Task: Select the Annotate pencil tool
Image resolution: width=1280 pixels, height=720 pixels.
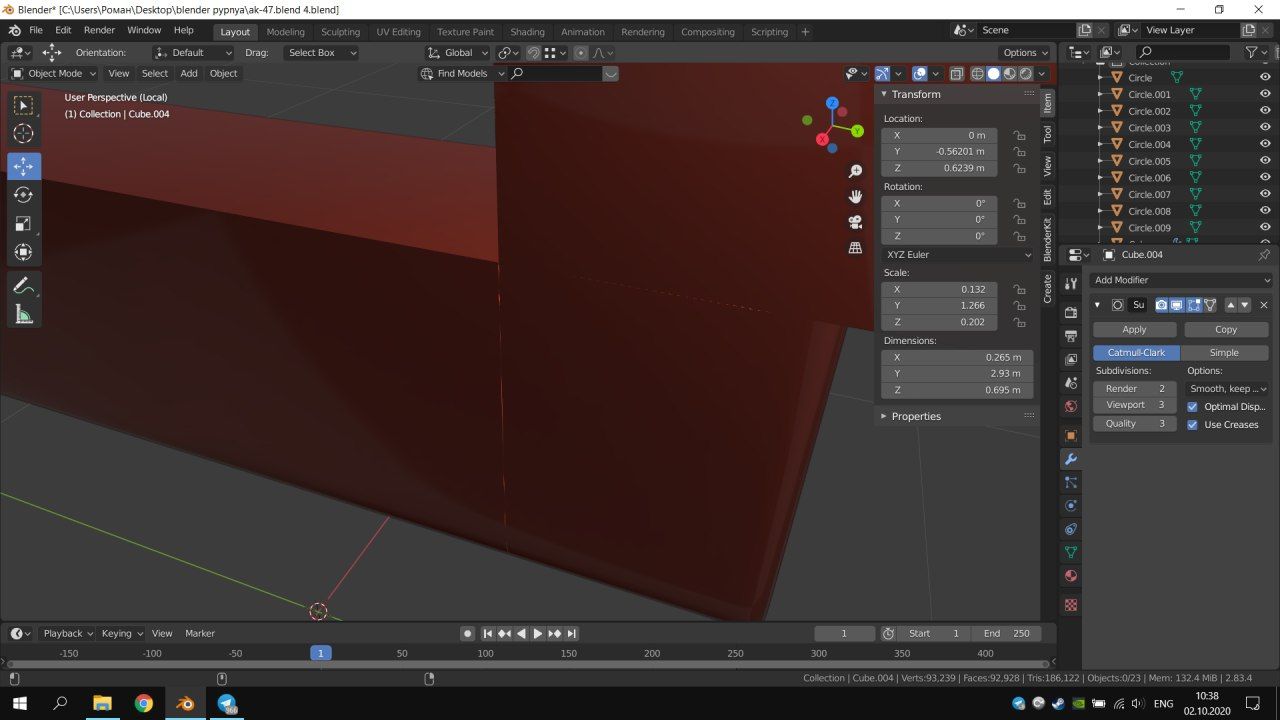Action: pos(24,286)
